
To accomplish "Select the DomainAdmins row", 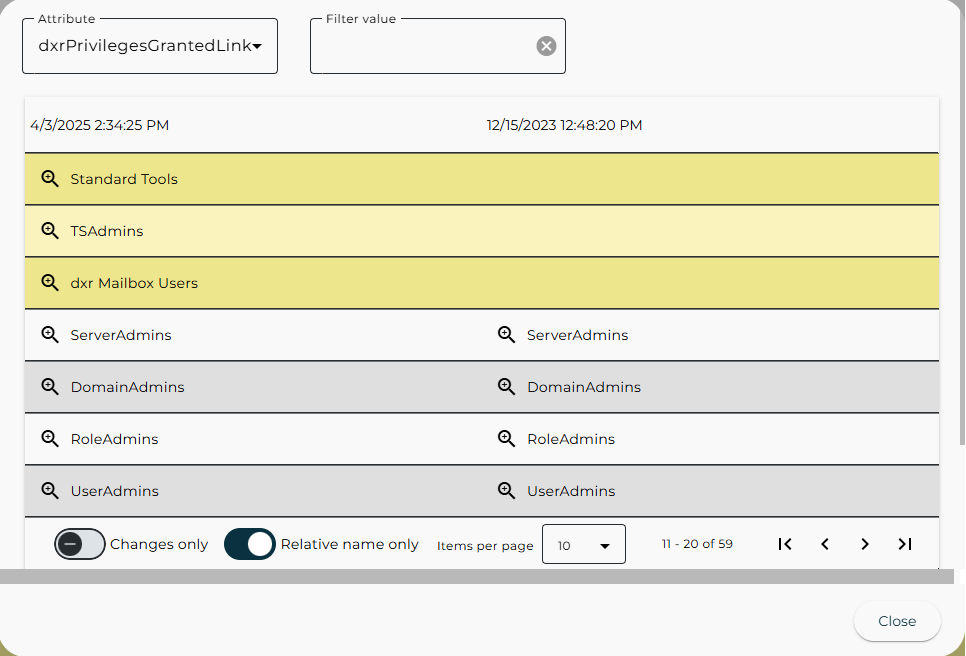I will 300,386.
